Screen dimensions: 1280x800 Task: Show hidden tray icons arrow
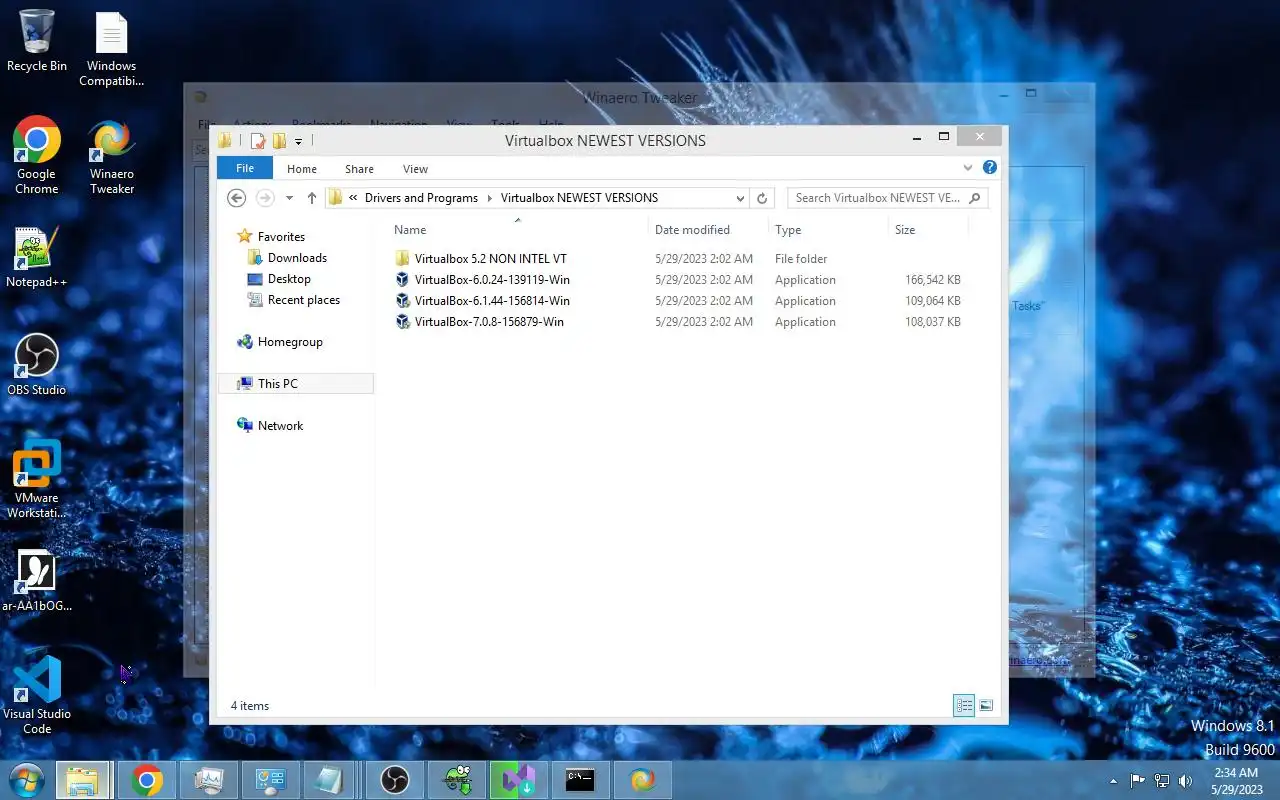click(1113, 781)
